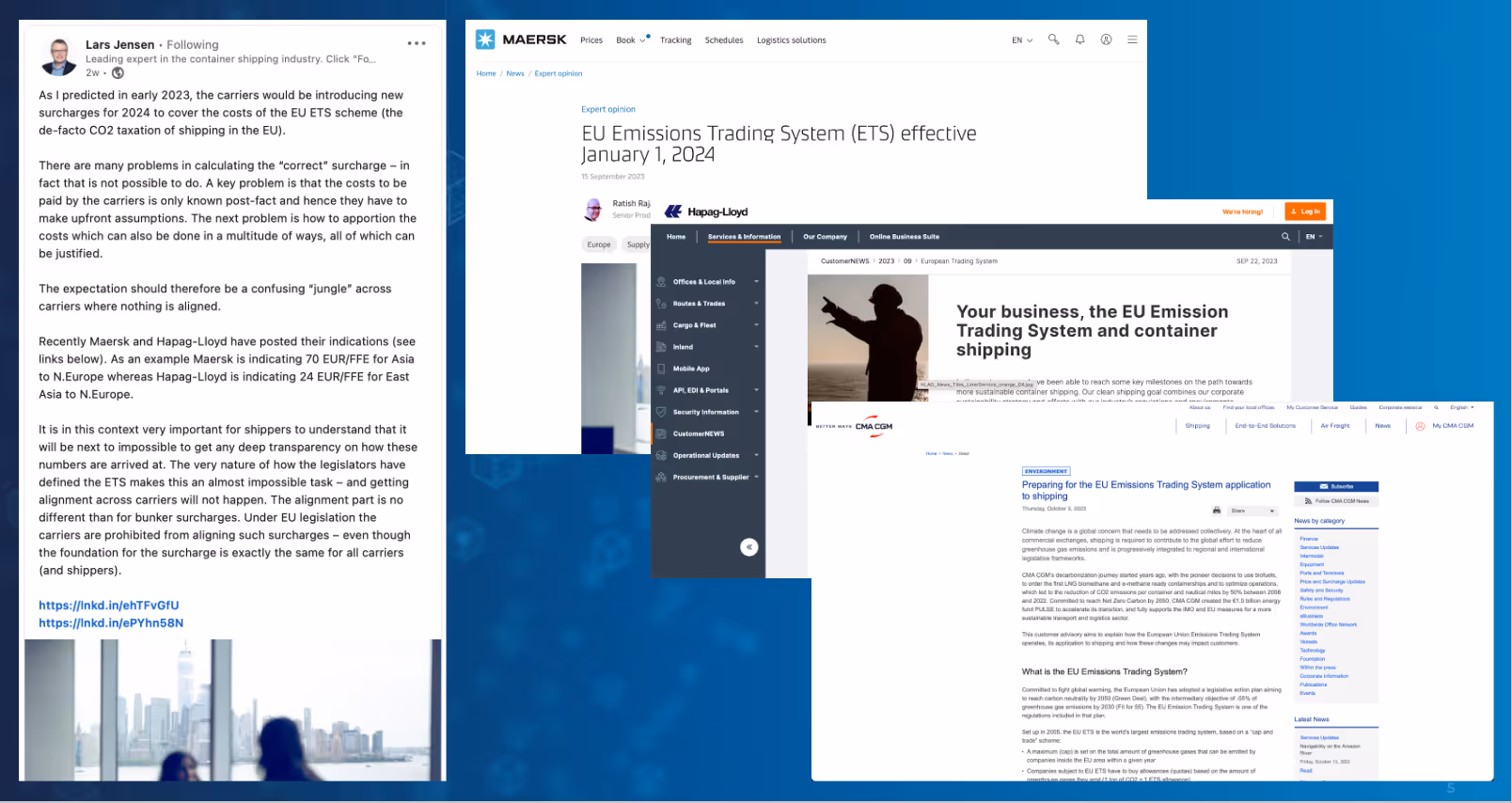Open the Online Business Suite tab
Screen dimensions: 1512x803
905,237
